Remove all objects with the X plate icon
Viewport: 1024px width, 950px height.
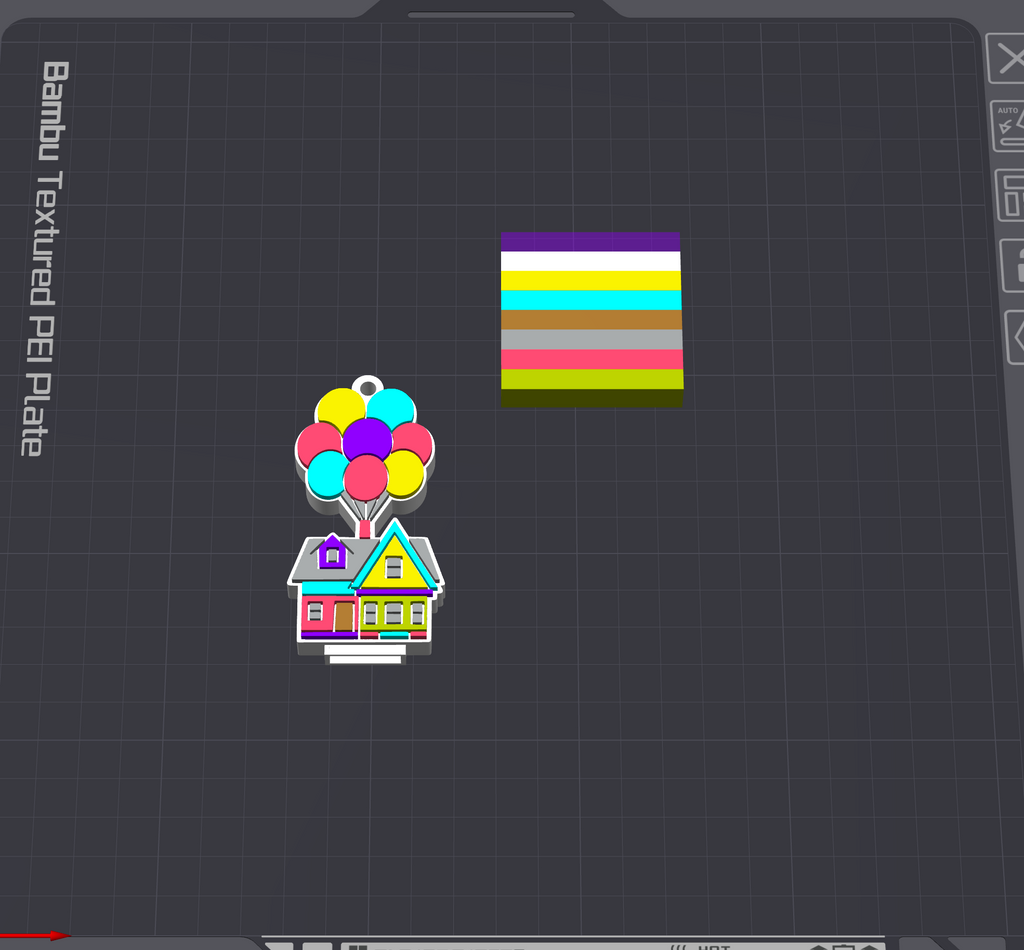tap(1006, 59)
